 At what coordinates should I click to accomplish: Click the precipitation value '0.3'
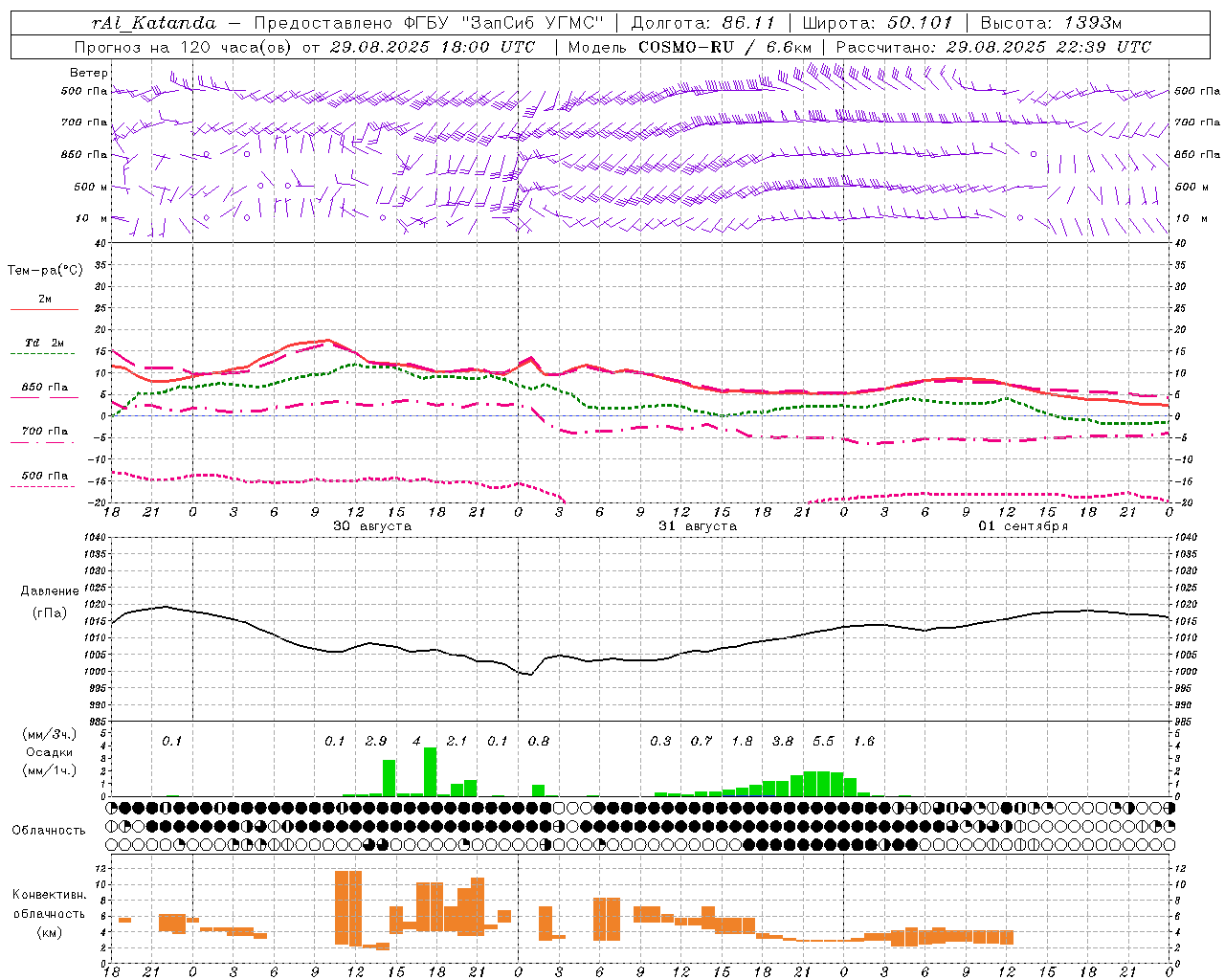[x=660, y=741]
